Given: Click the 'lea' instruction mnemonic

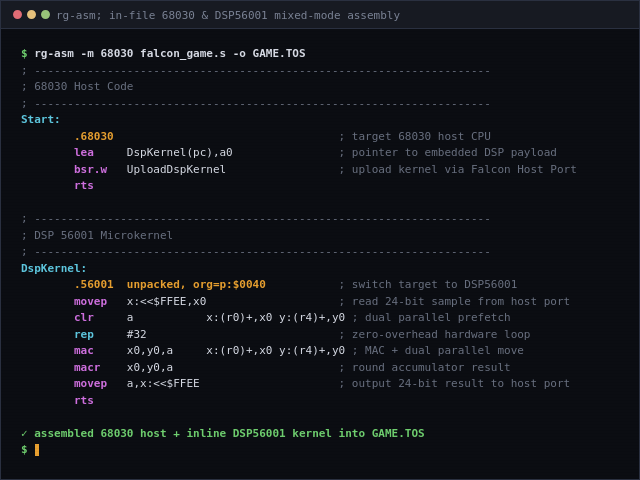Looking at the screenshot, I should [84, 153].
